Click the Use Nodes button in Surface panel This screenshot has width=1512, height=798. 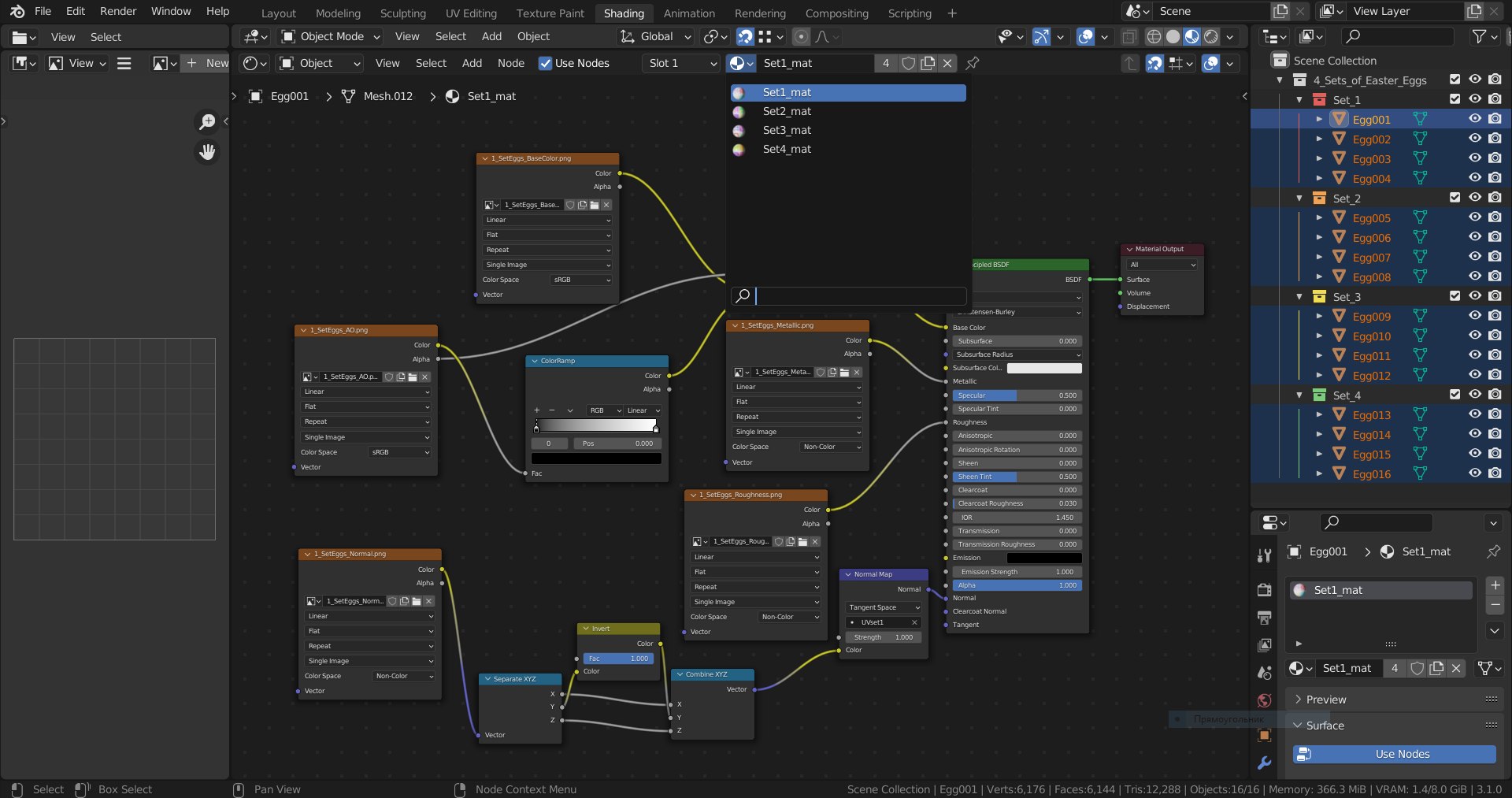point(1394,754)
